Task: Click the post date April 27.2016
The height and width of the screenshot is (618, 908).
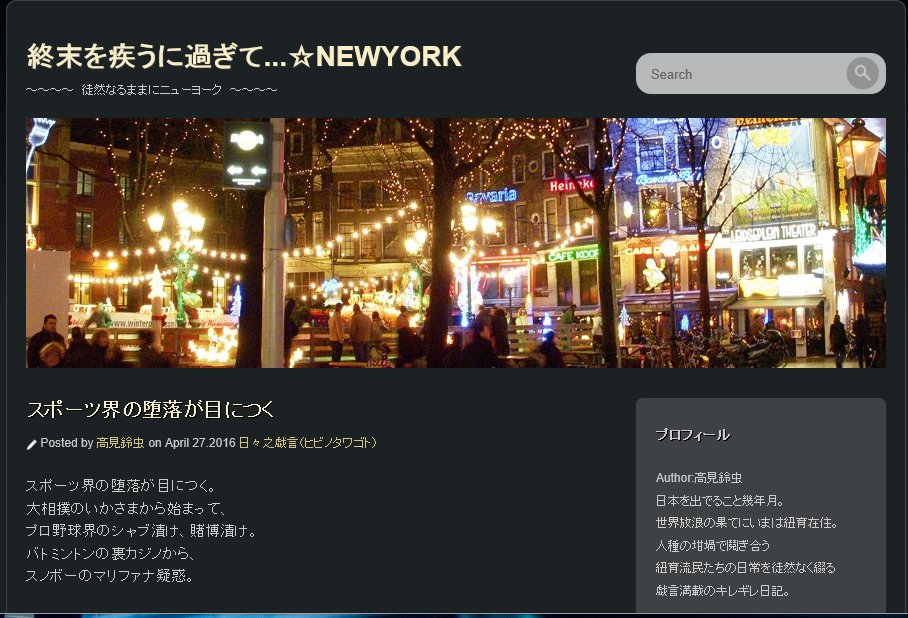Action: [200, 443]
